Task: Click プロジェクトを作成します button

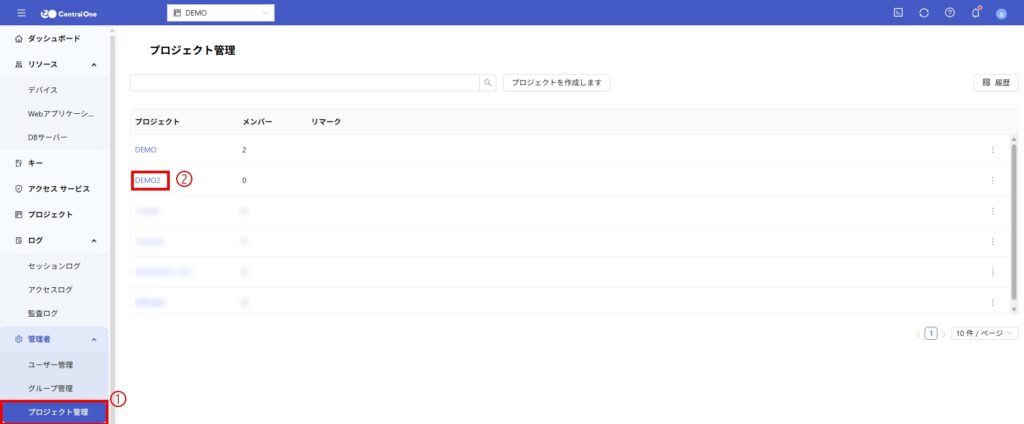Action: tap(556, 83)
